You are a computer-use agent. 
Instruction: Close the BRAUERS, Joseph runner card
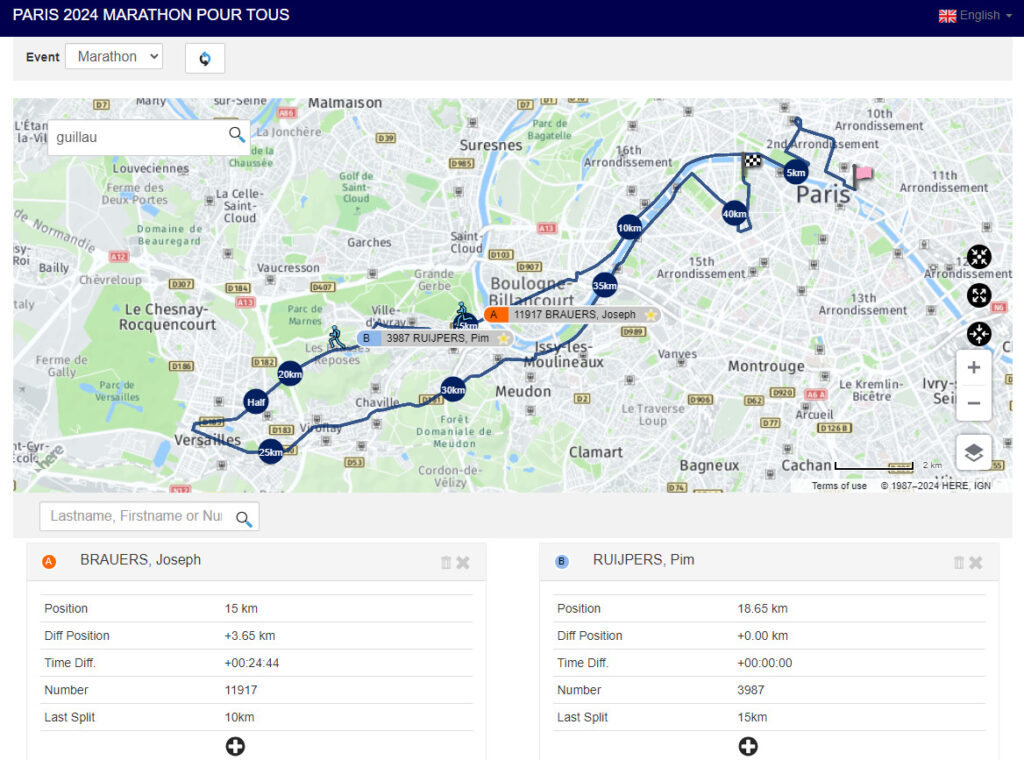(463, 563)
